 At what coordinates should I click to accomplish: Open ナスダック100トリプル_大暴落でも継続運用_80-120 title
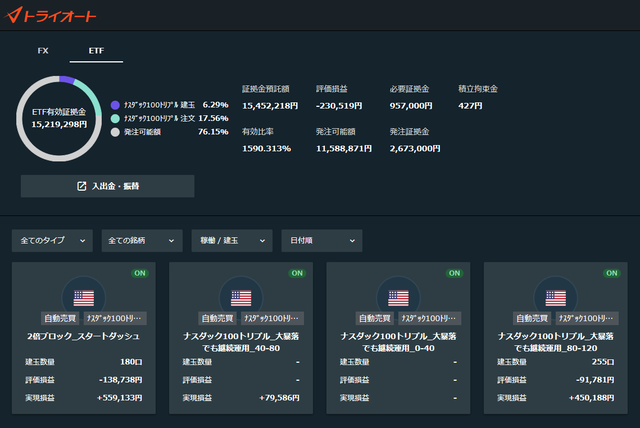point(556,342)
